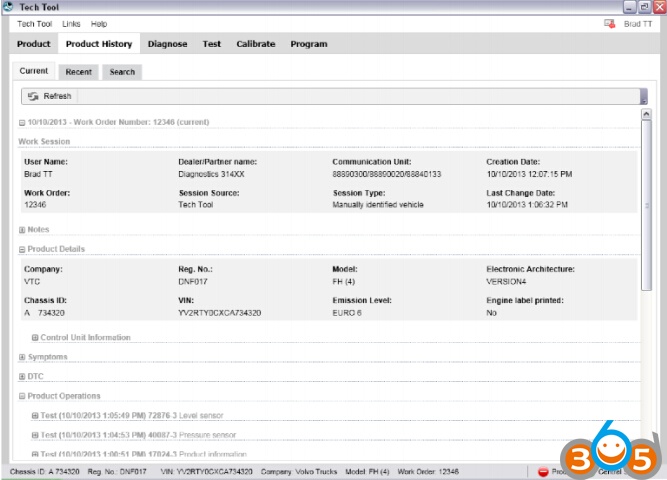Click the scrollbar up arrow

646,114
